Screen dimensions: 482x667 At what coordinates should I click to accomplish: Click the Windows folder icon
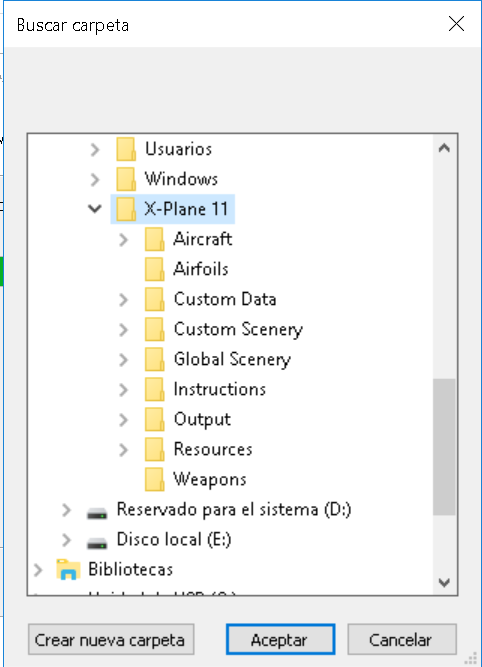coord(126,179)
